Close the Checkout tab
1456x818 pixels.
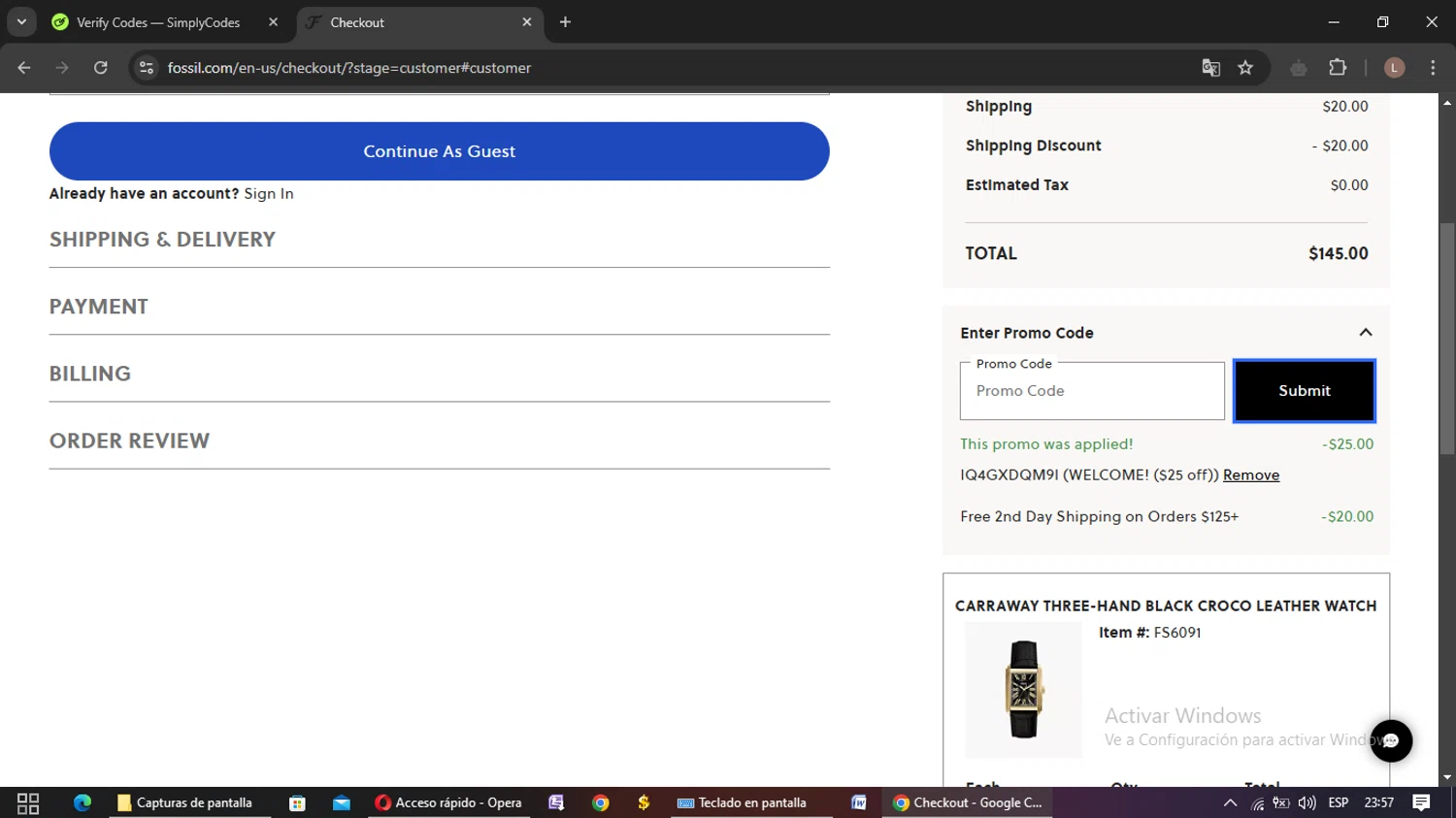click(x=527, y=22)
